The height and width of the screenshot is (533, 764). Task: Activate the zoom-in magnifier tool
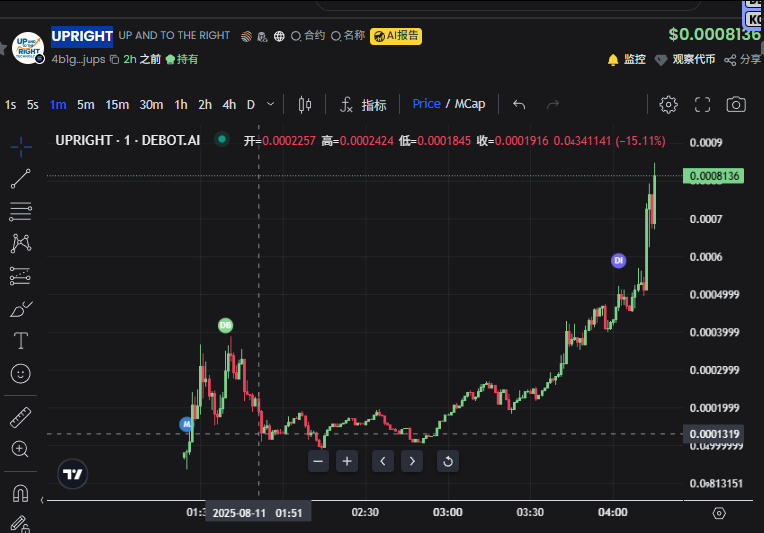tap(20, 449)
